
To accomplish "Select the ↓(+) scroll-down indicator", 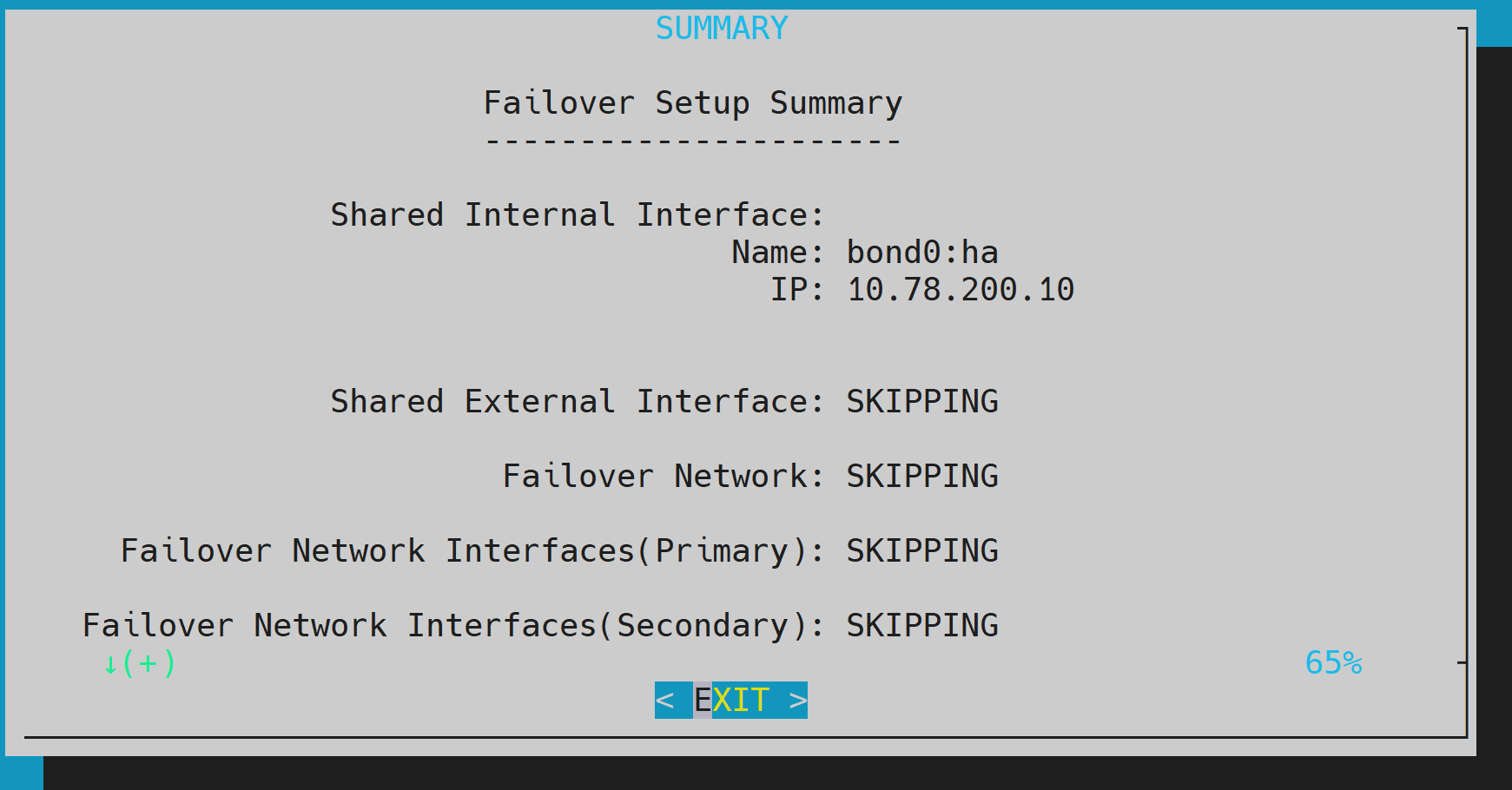I will tap(139, 663).
